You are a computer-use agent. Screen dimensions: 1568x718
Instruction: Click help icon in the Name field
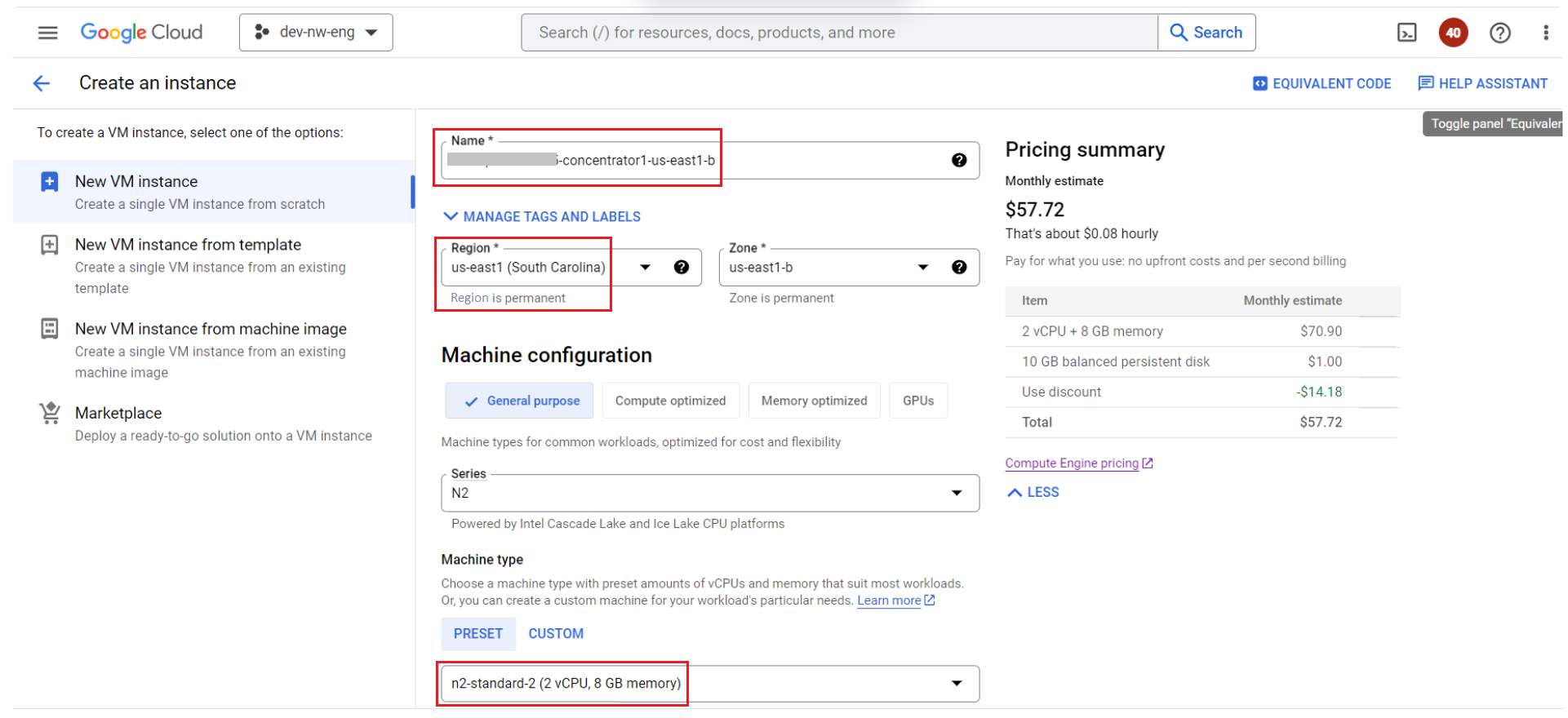coord(959,160)
